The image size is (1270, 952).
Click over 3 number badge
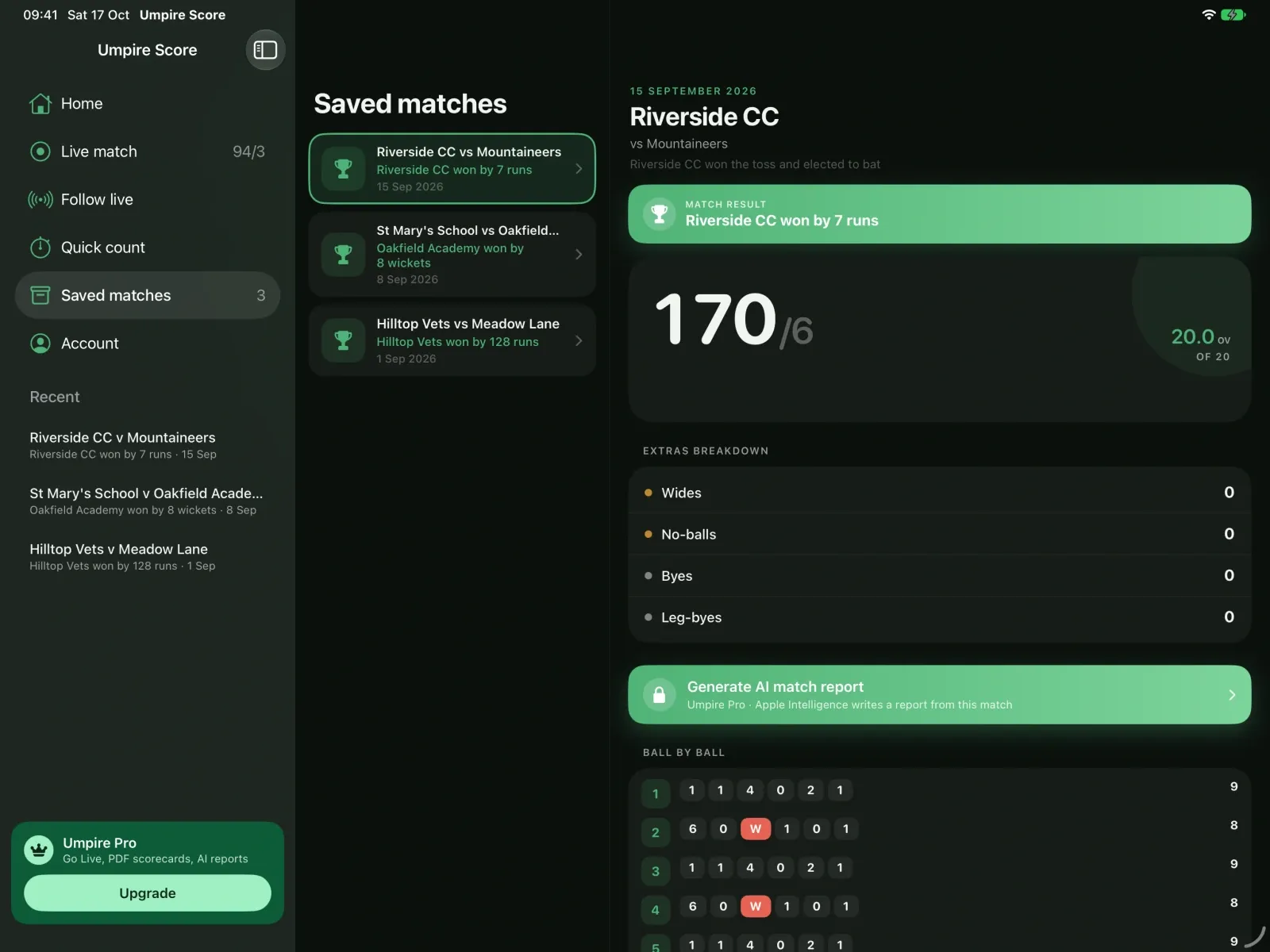pos(656,871)
